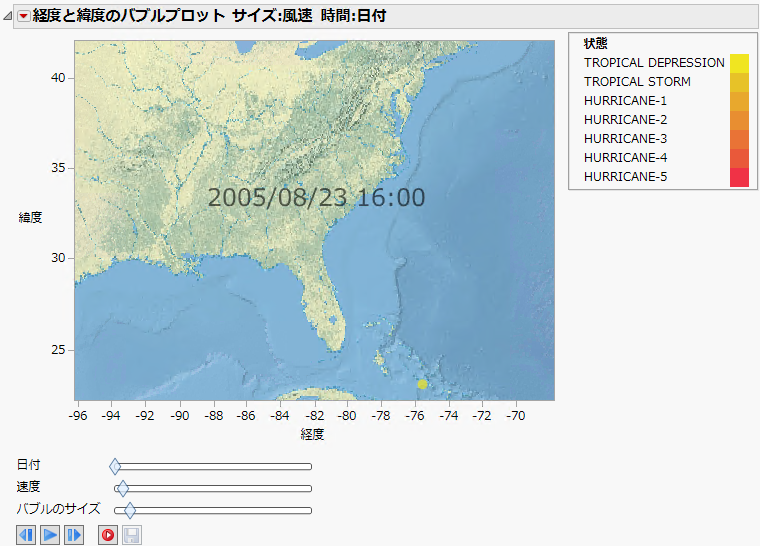Start recording the animation
This screenshot has width=760, height=546.
point(108,535)
